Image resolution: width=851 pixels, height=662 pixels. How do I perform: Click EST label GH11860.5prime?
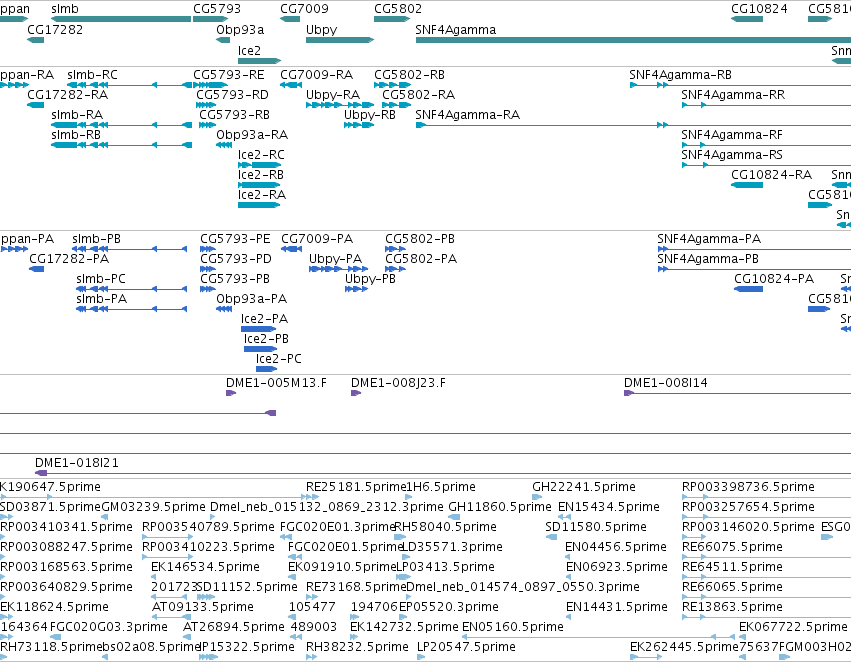point(500,507)
